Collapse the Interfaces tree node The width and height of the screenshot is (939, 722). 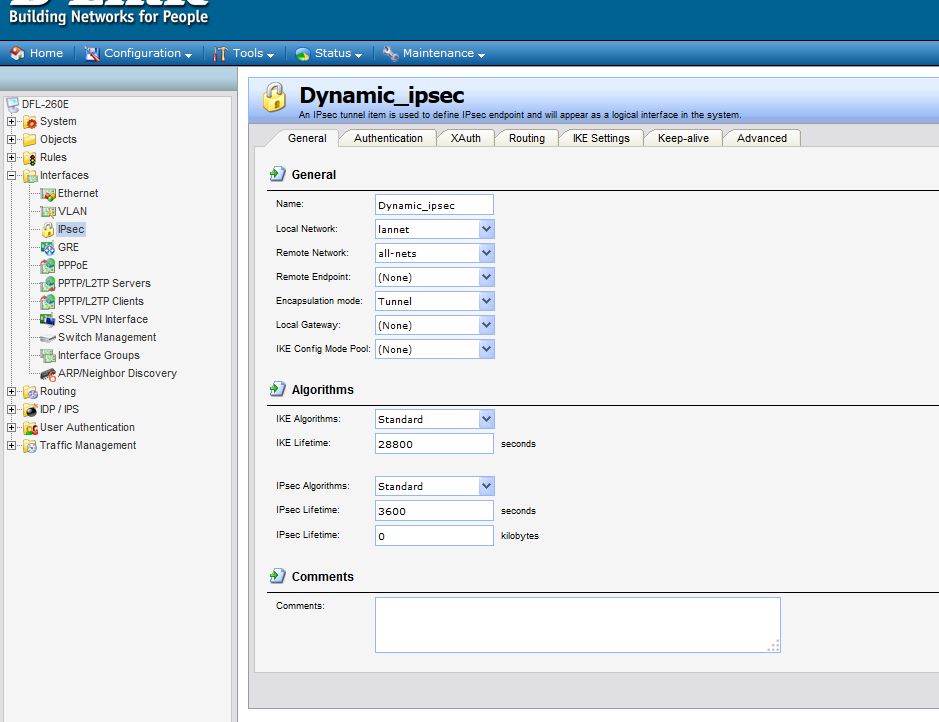pyautogui.click(x=12, y=175)
